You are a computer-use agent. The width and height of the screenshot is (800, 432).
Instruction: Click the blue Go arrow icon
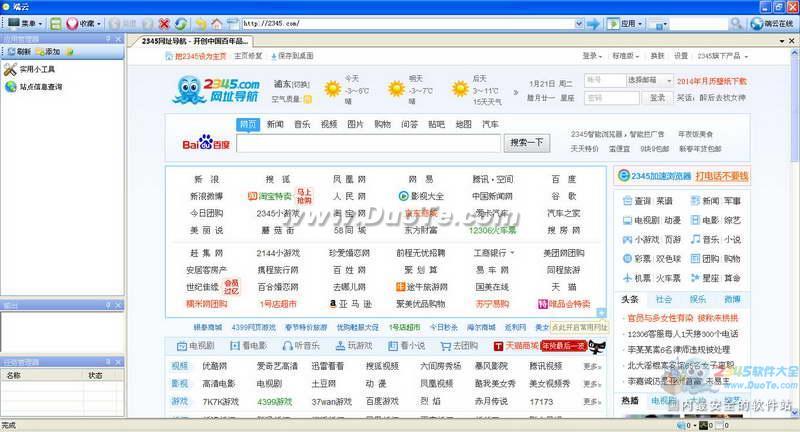click(x=593, y=23)
